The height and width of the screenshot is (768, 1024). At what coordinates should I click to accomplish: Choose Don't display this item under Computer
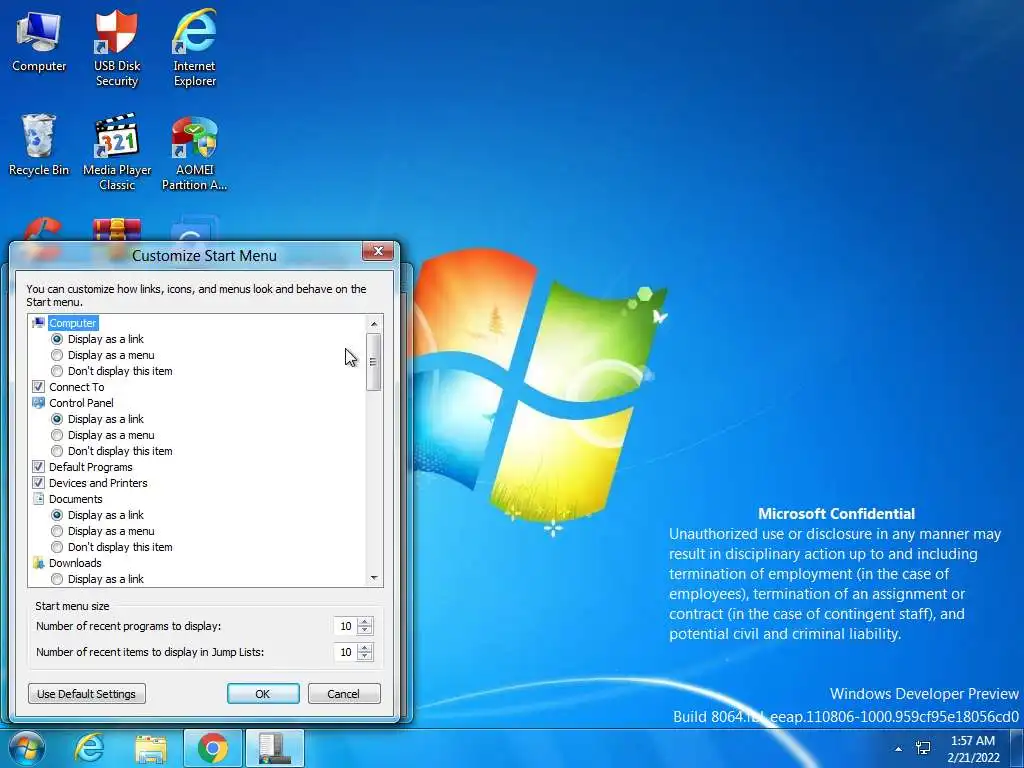tap(57, 371)
